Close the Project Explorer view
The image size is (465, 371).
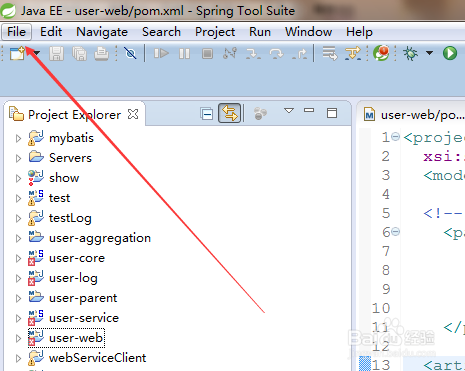[x=133, y=114]
